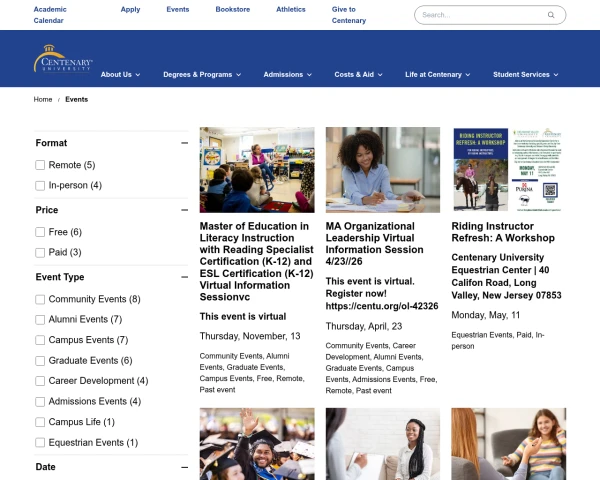
Task: Open Life at Centenary dropdown
Action: (437, 75)
